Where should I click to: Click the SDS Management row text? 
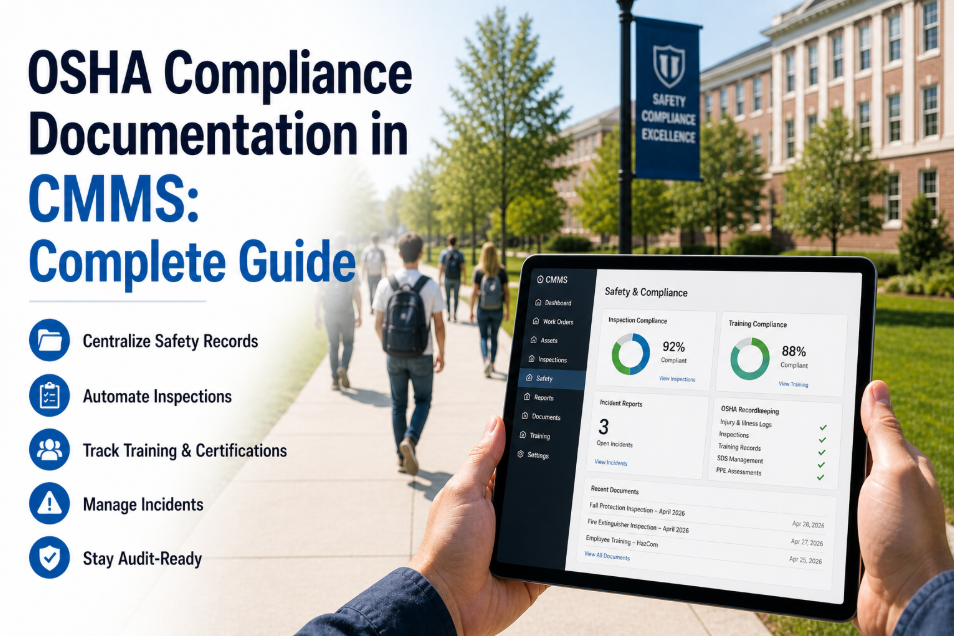(x=739, y=460)
